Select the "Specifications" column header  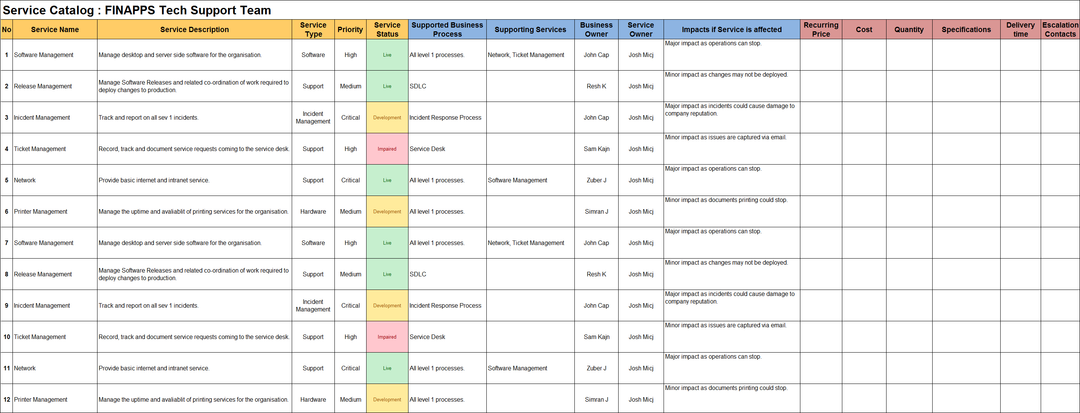(966, 30)
